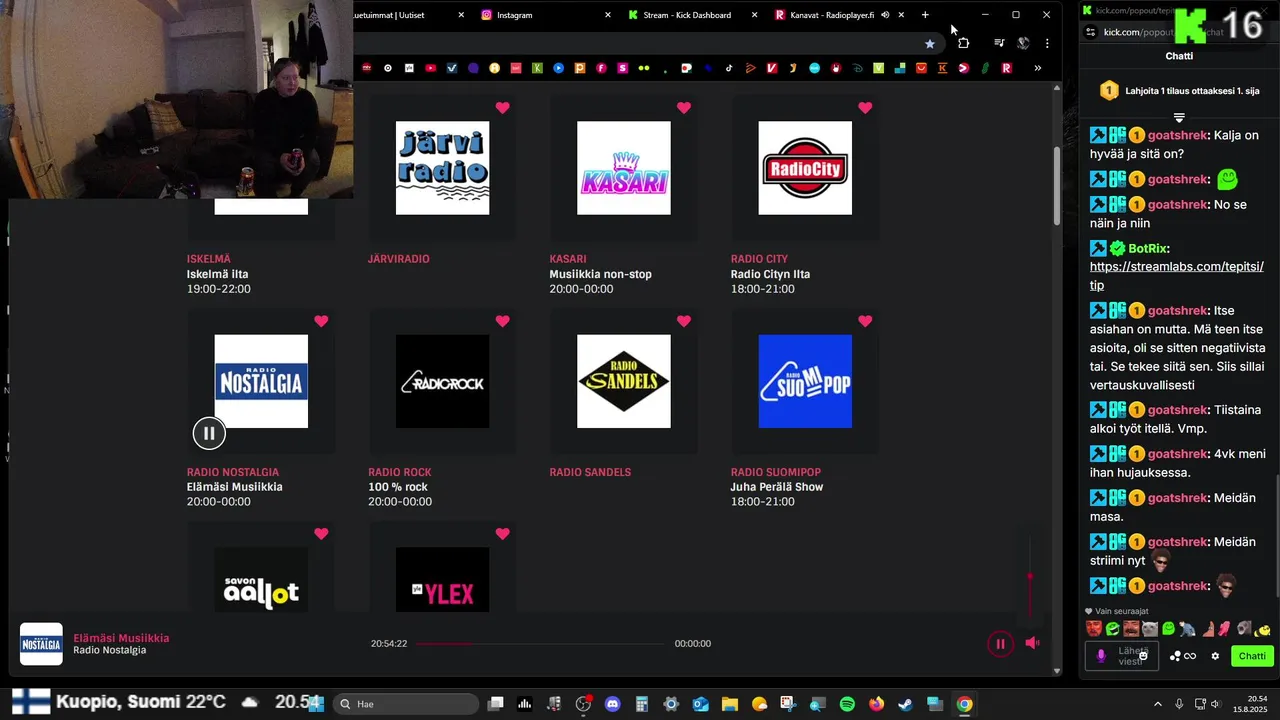Screen dimensions: 1280x720
Task: Open the media controls icon in toolbar
Action: point(999,43)
